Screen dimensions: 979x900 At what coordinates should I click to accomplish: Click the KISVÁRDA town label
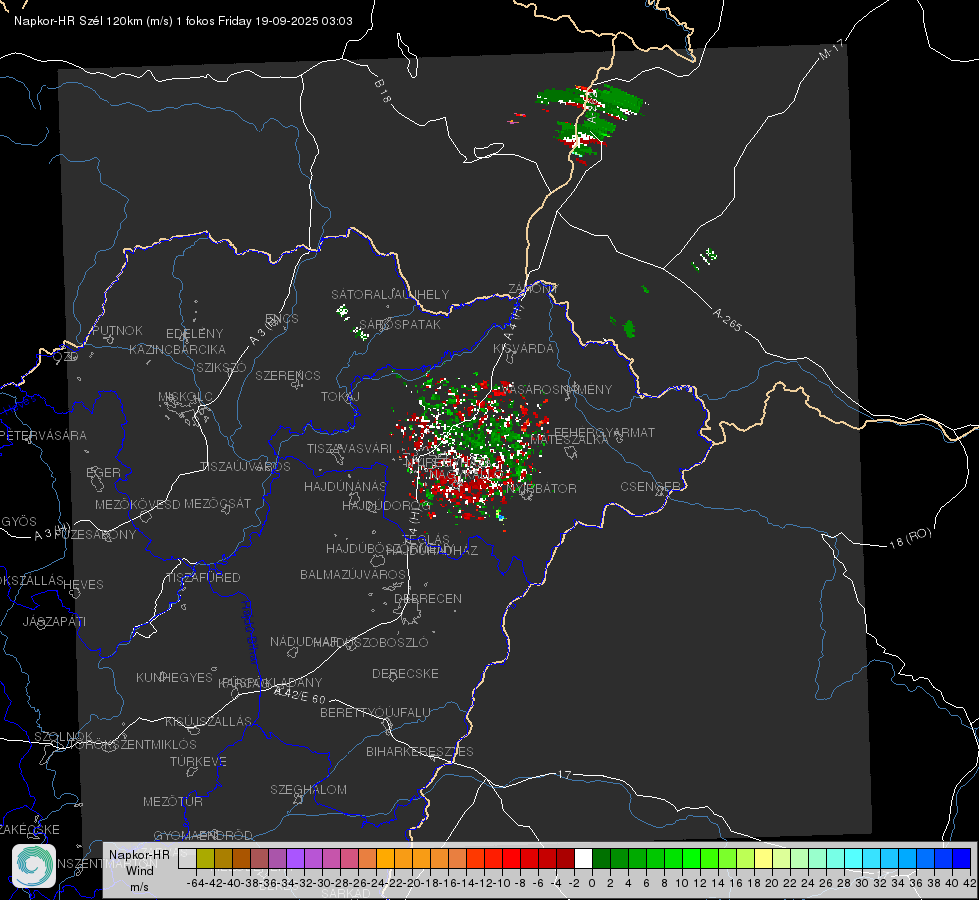pyautogui.click(x=523, y=349)
